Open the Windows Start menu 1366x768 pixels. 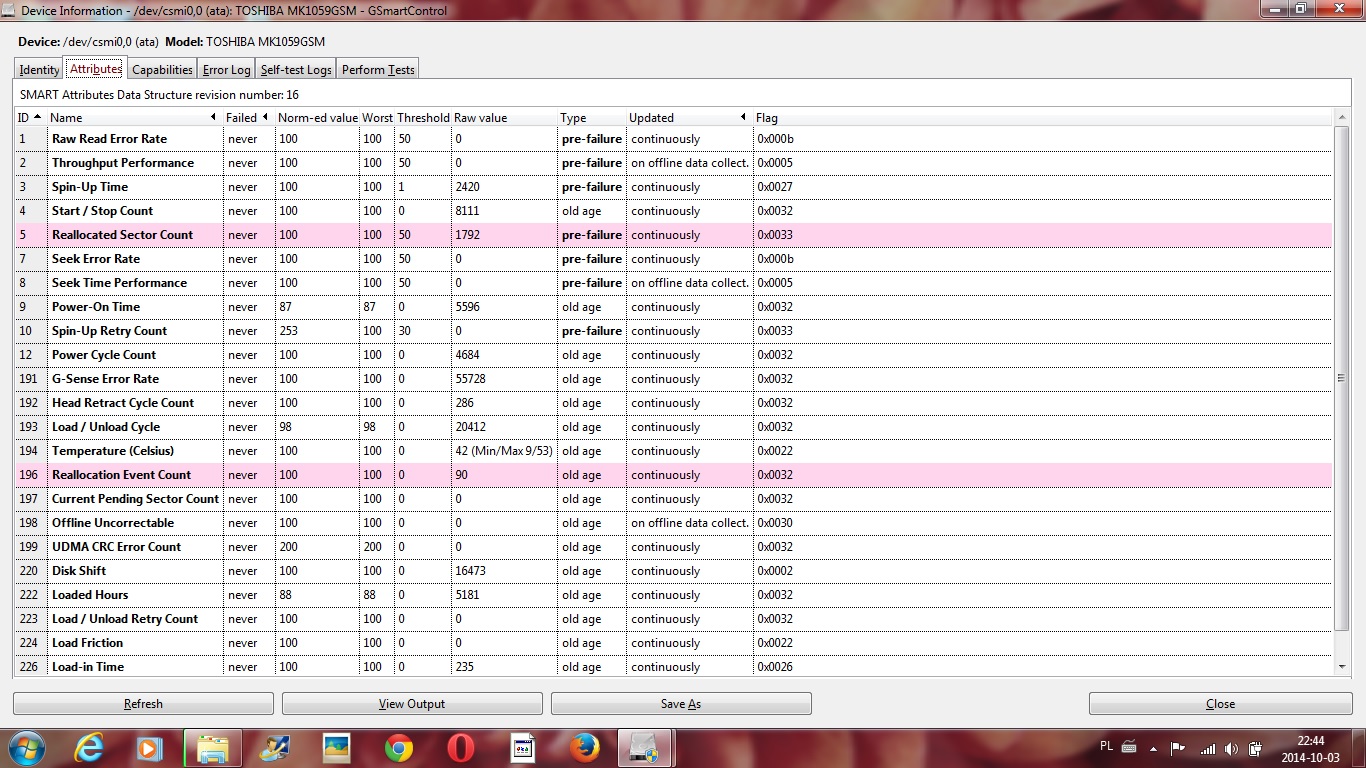[24, 748]
